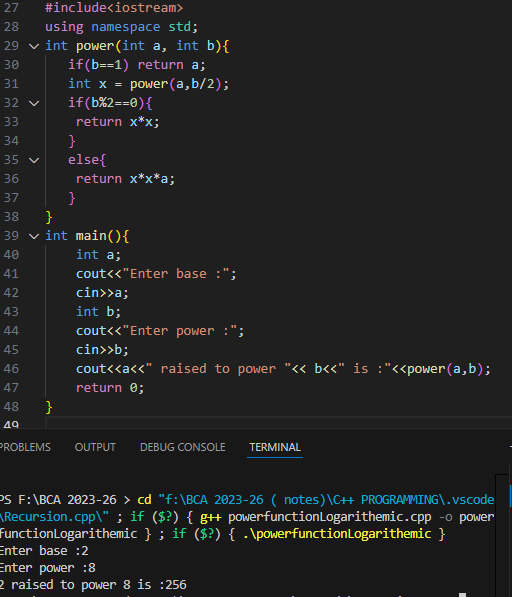Viewport: 512px width, 597px height.
Task: Collapse the main function fold at line 39
Action: (34, 236)
